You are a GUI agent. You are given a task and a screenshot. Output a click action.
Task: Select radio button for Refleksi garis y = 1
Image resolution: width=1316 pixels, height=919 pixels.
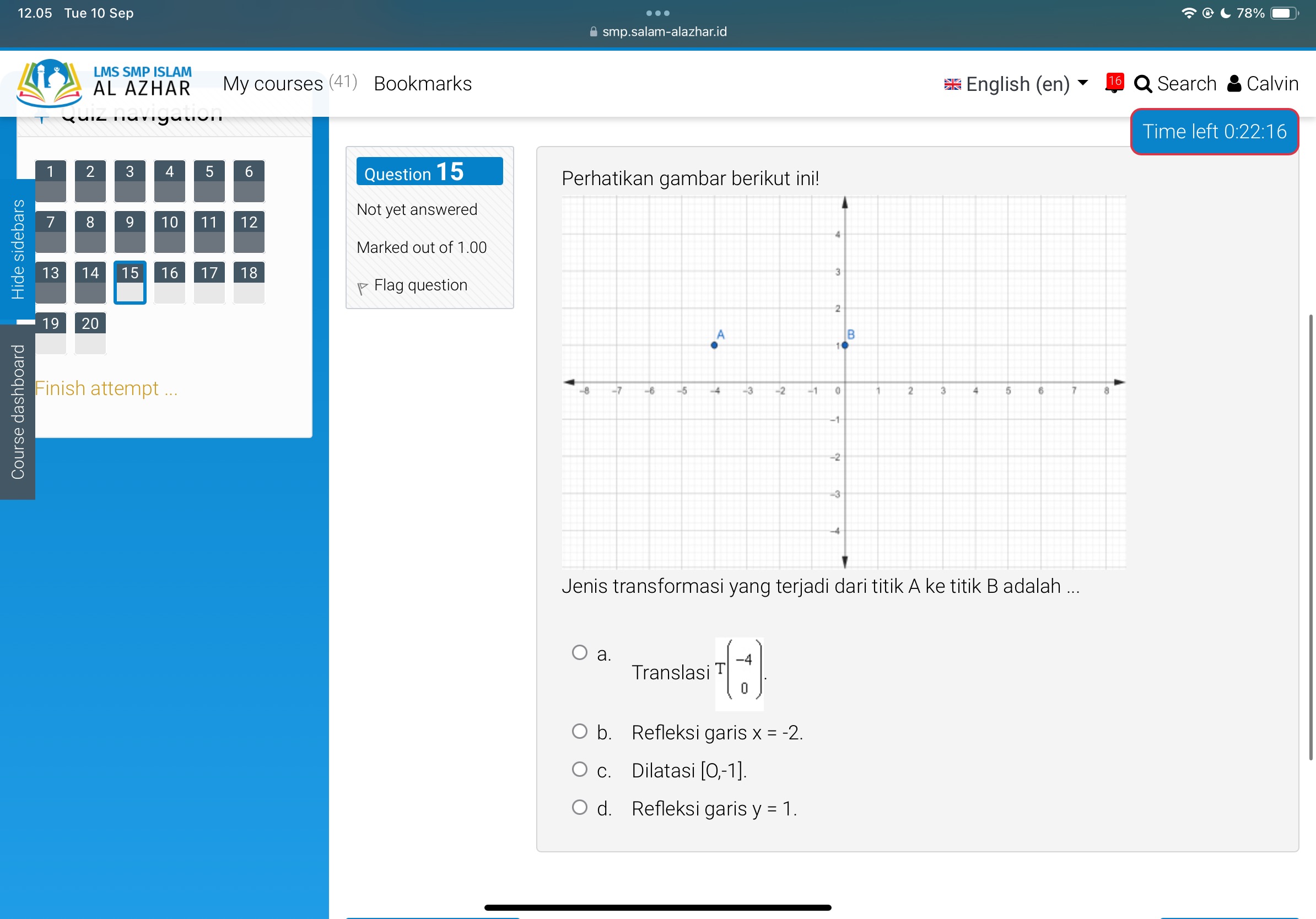pyautogui.click(x=578, y=808)
